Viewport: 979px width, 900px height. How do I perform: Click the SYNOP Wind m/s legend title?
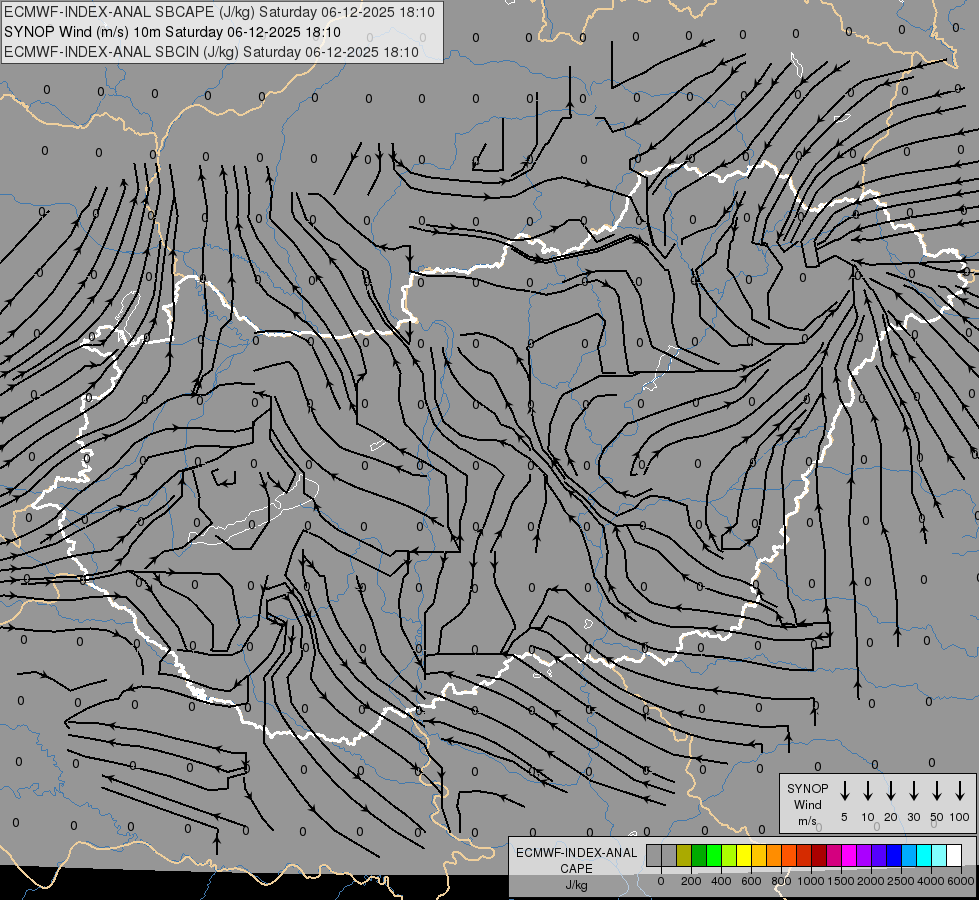pyautogui.click(x=807, y=804)
